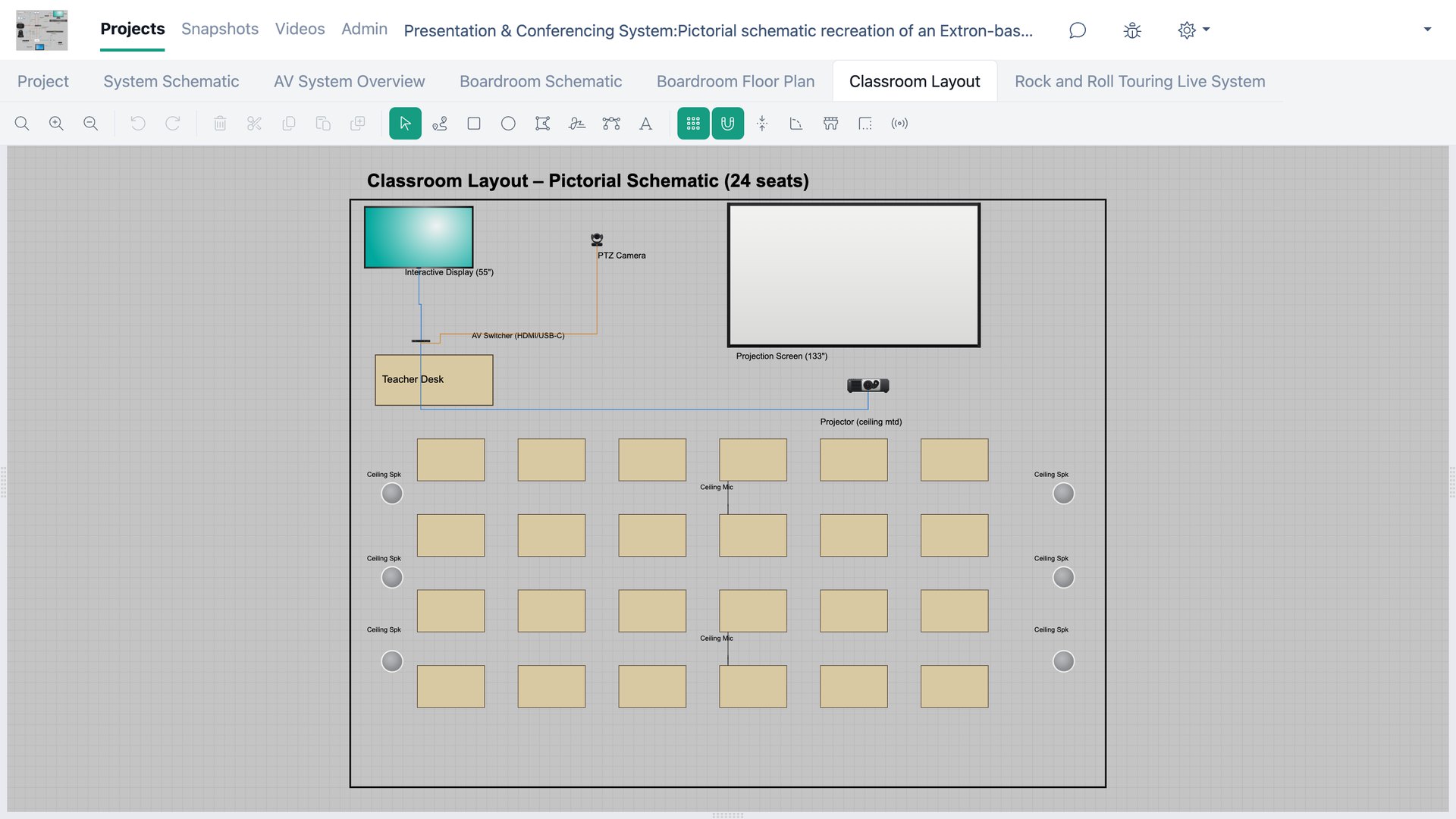Redo the last action
The width and height of the screenshot is (1456, 819).
173,124
